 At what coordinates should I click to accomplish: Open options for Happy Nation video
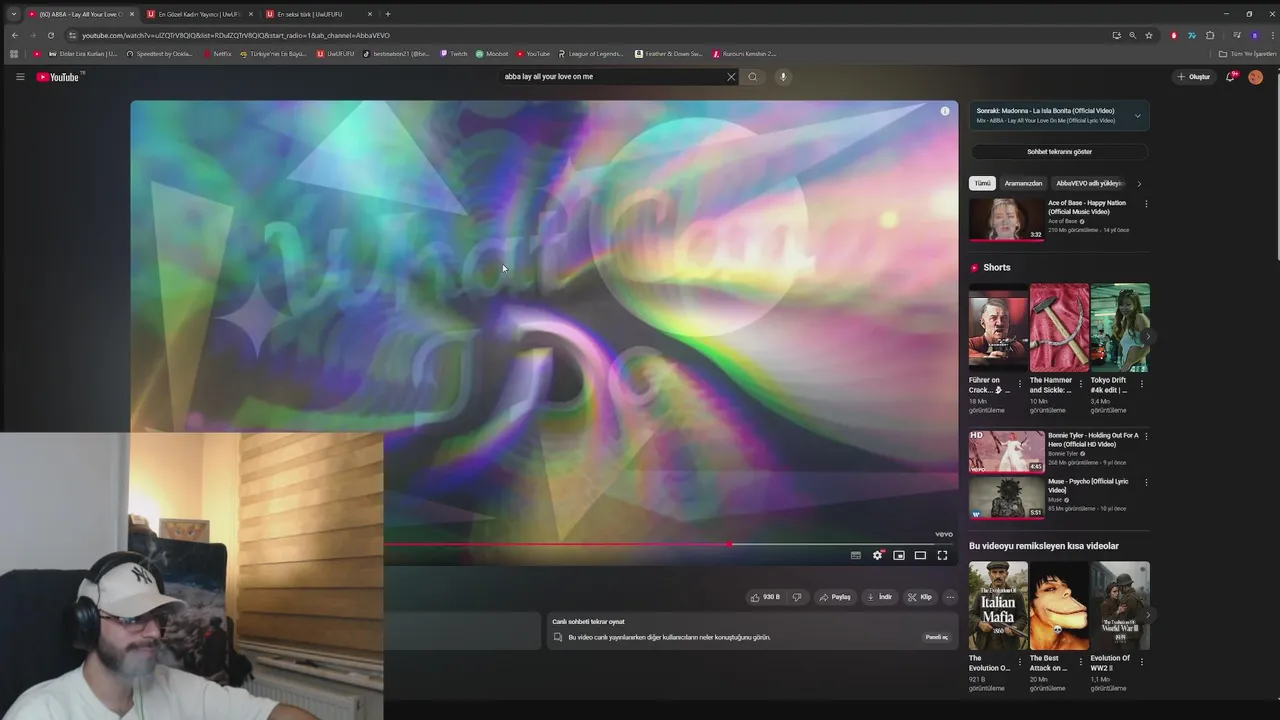[1146, 204]
